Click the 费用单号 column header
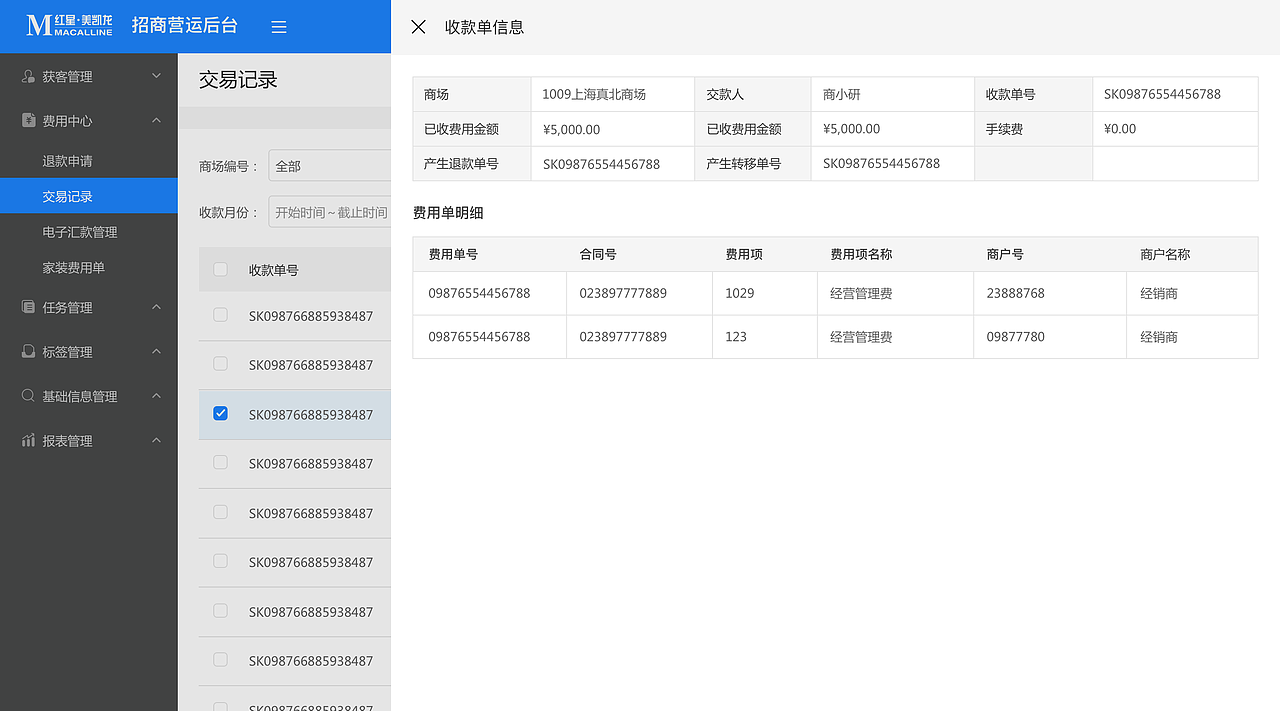This screenshot has height=711, width=1280. 453,254
